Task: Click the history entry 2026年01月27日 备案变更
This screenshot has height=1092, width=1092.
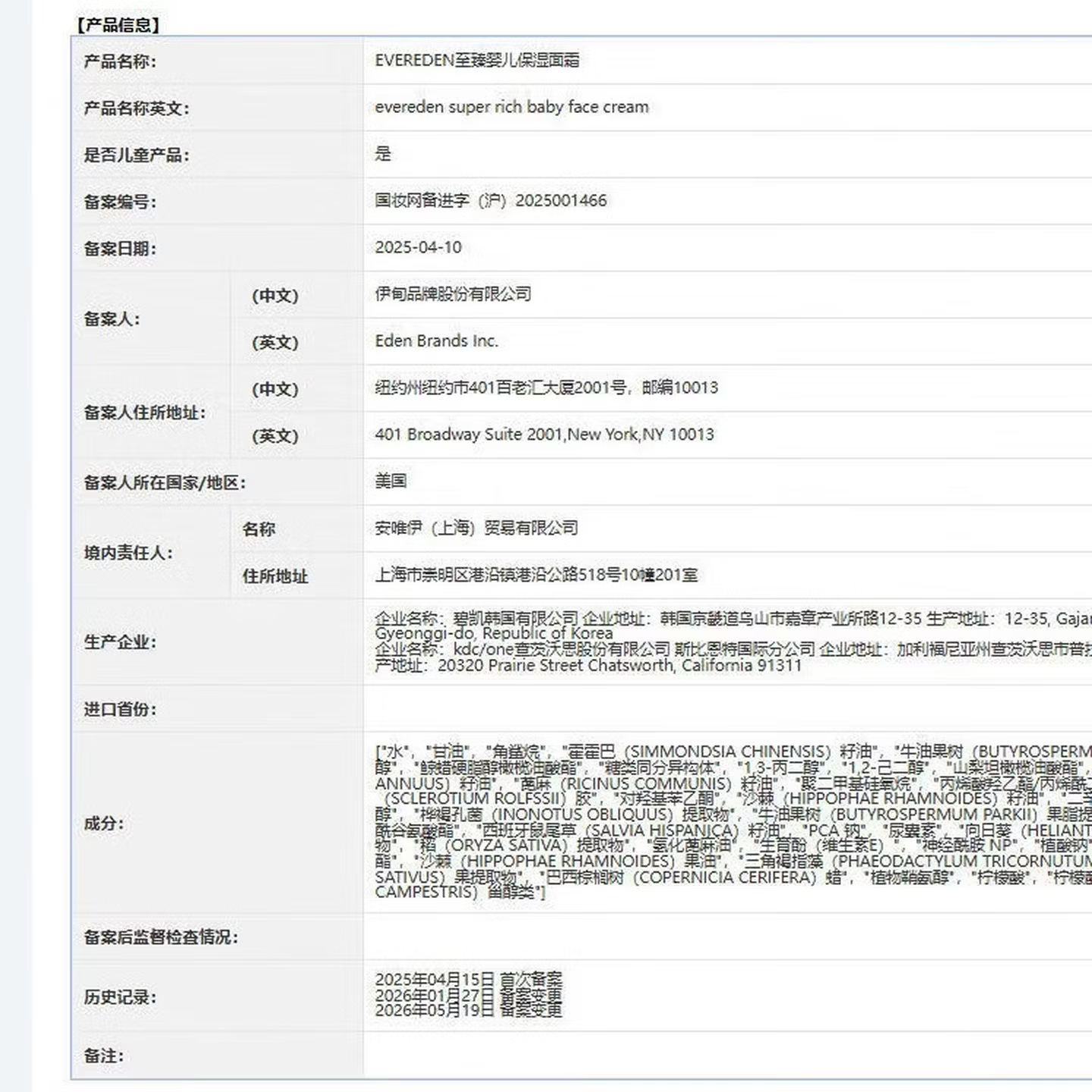Action: point(469,995)
